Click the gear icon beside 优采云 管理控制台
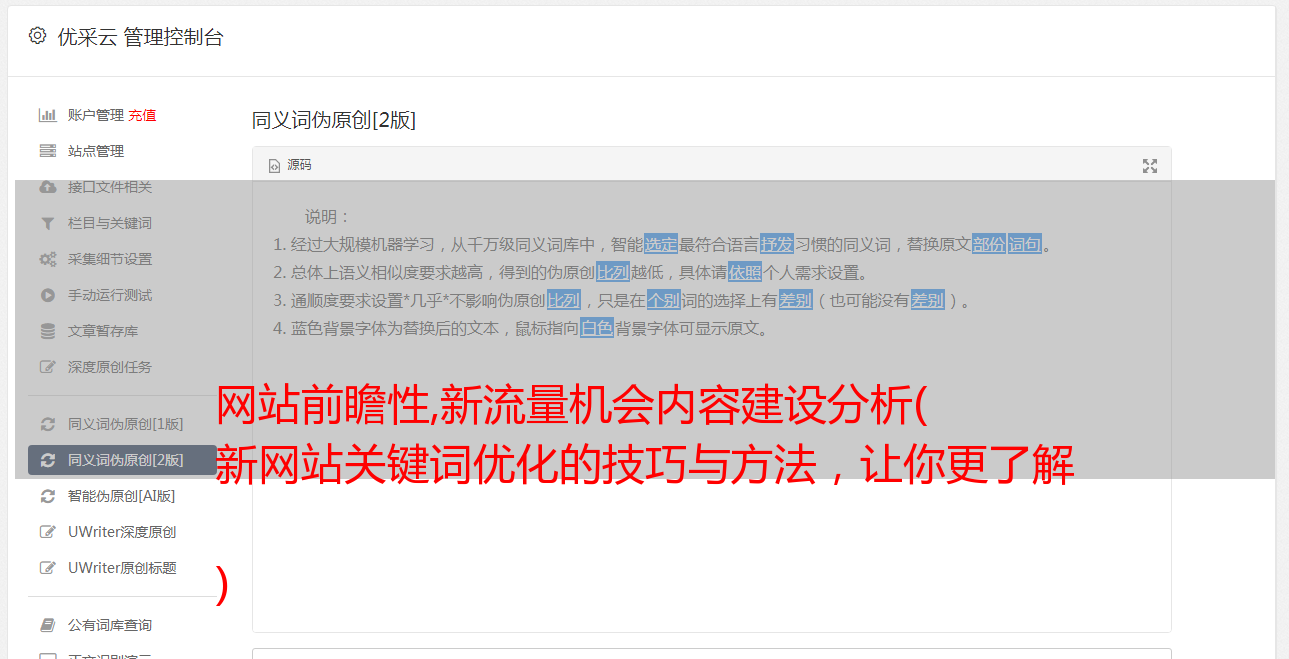 pyautogui.click(x=37, y=36)
